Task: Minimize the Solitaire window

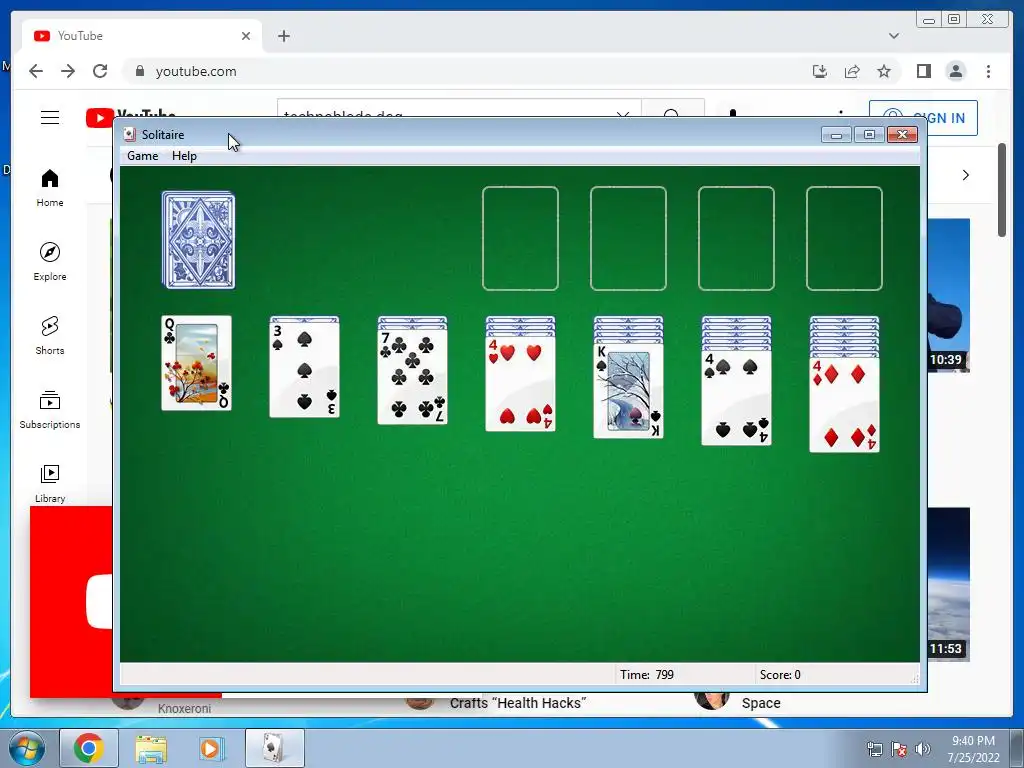Action: (x=837, y=135)
